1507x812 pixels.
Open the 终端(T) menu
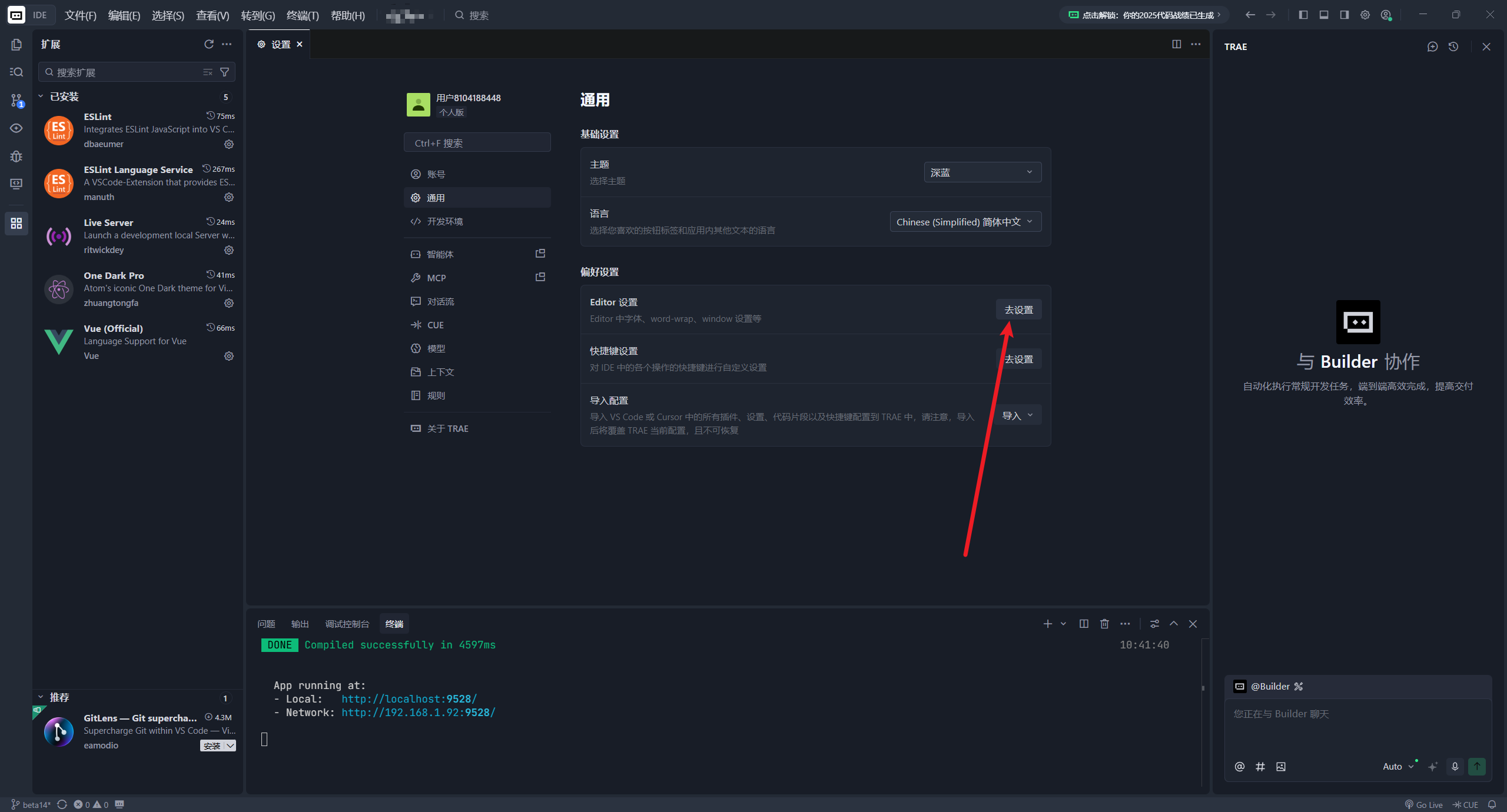tap(302, 15)
